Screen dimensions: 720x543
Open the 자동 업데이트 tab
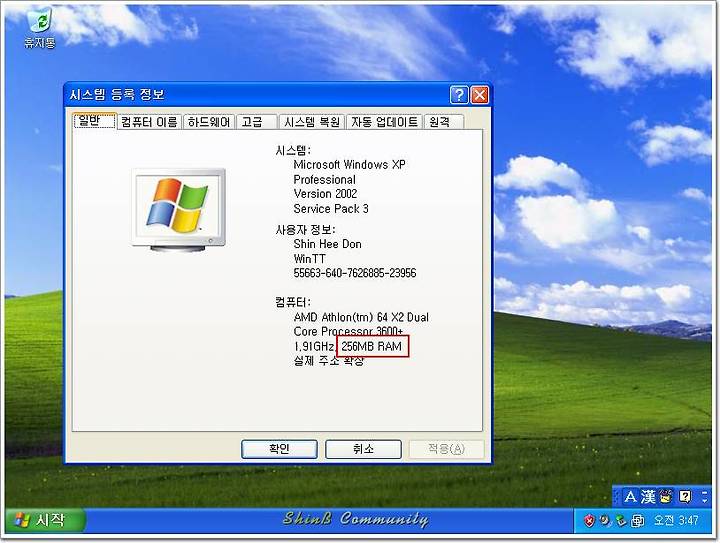384,122
